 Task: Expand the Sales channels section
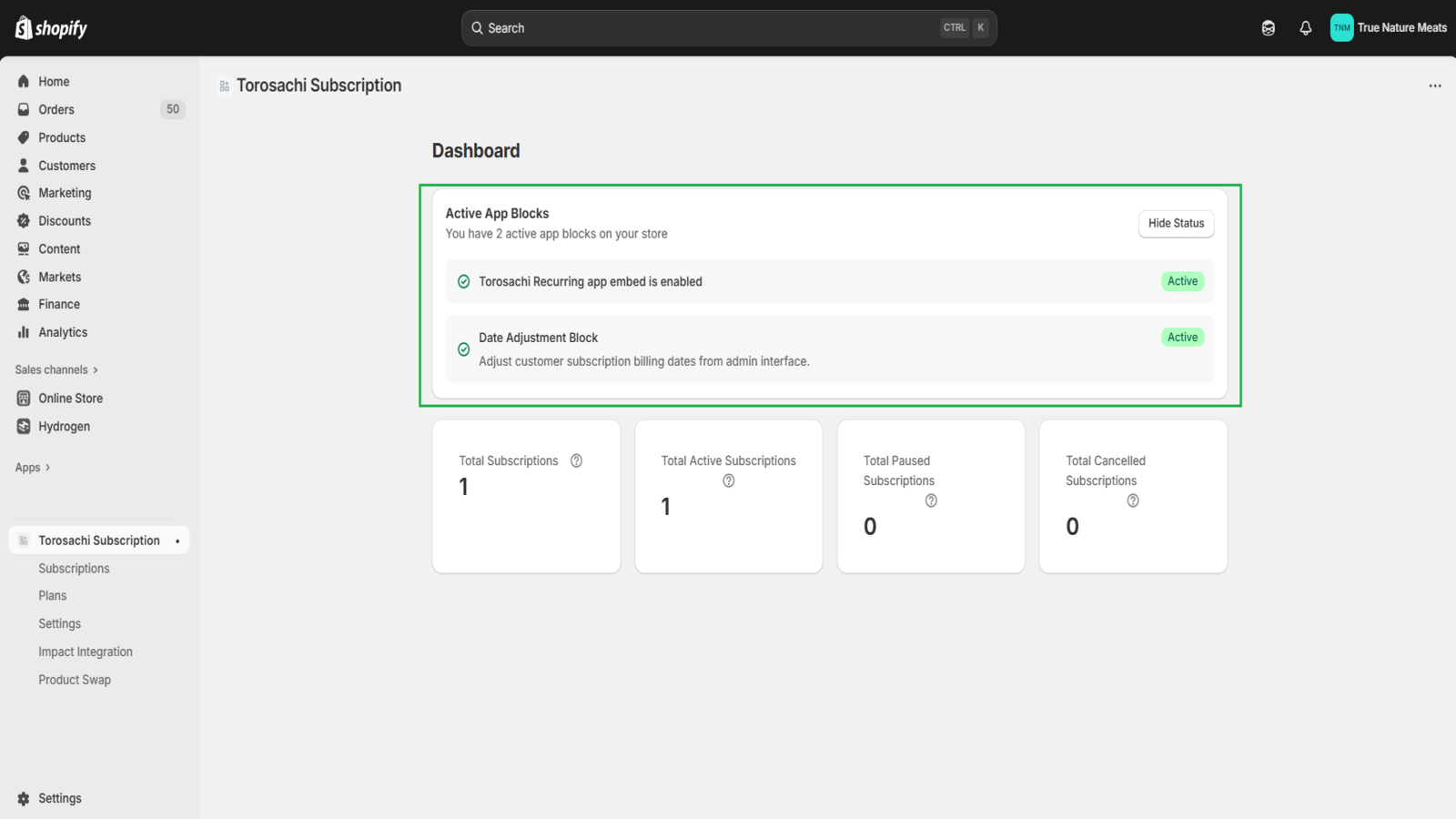56,369
